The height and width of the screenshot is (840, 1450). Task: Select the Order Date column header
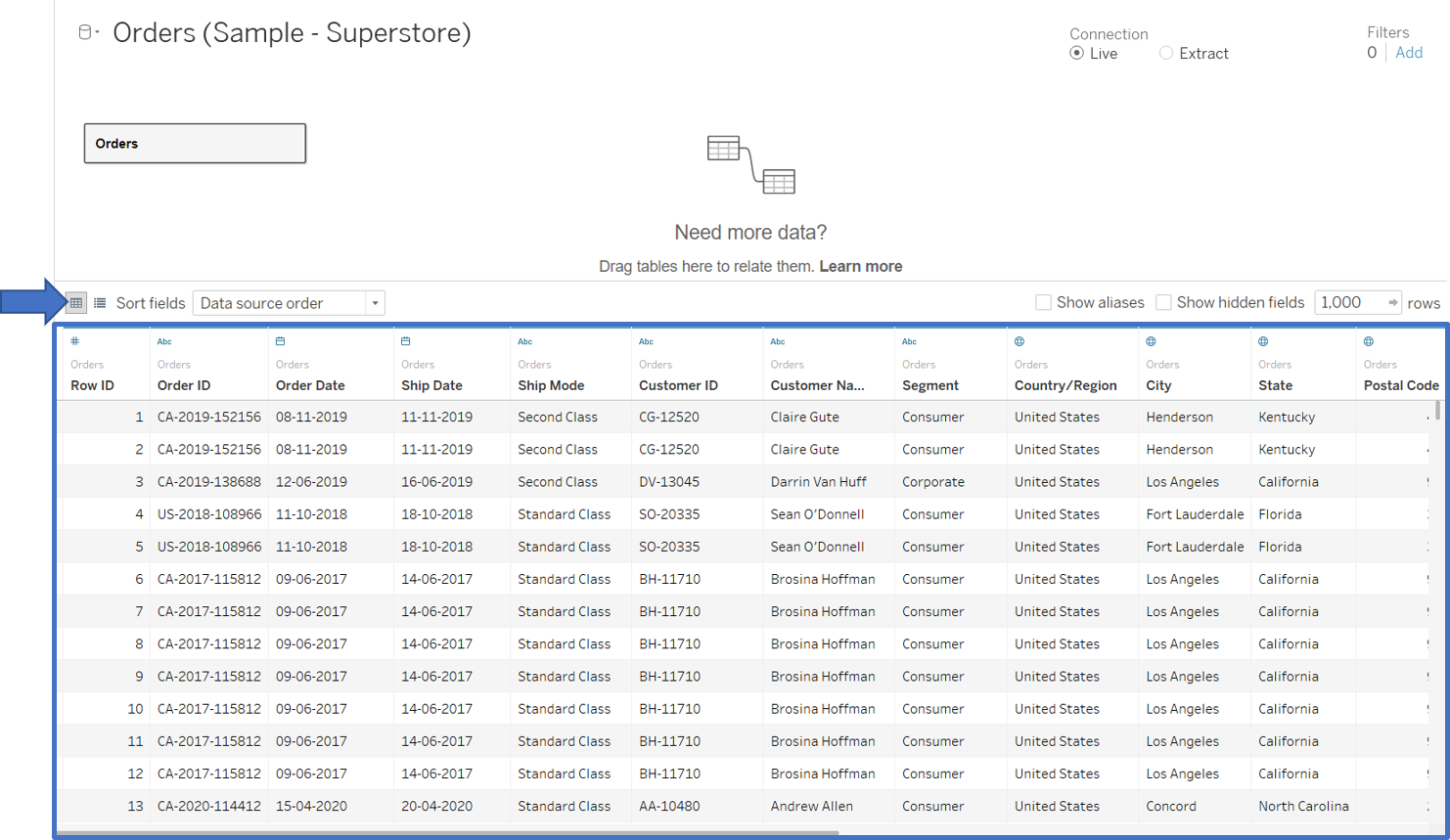tap(310, 385)
